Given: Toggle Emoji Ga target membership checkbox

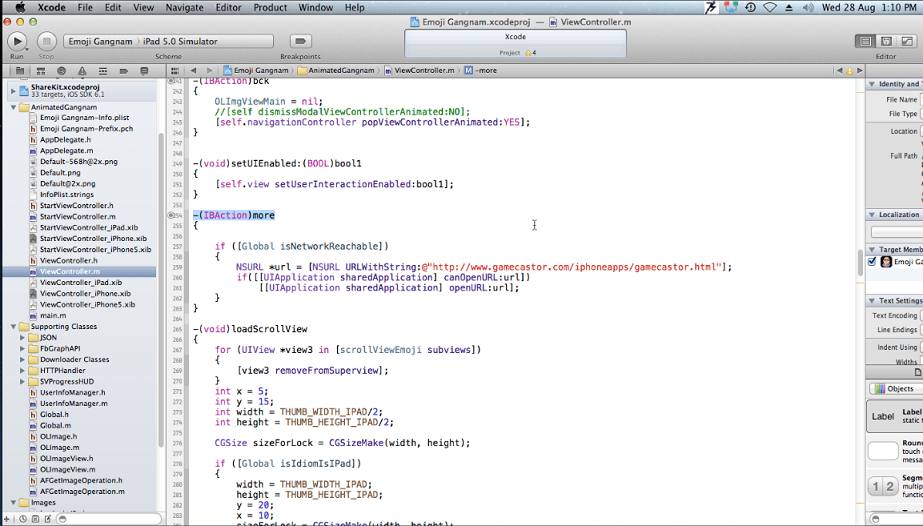Looking at the screenshot, I should pos(872,261).
